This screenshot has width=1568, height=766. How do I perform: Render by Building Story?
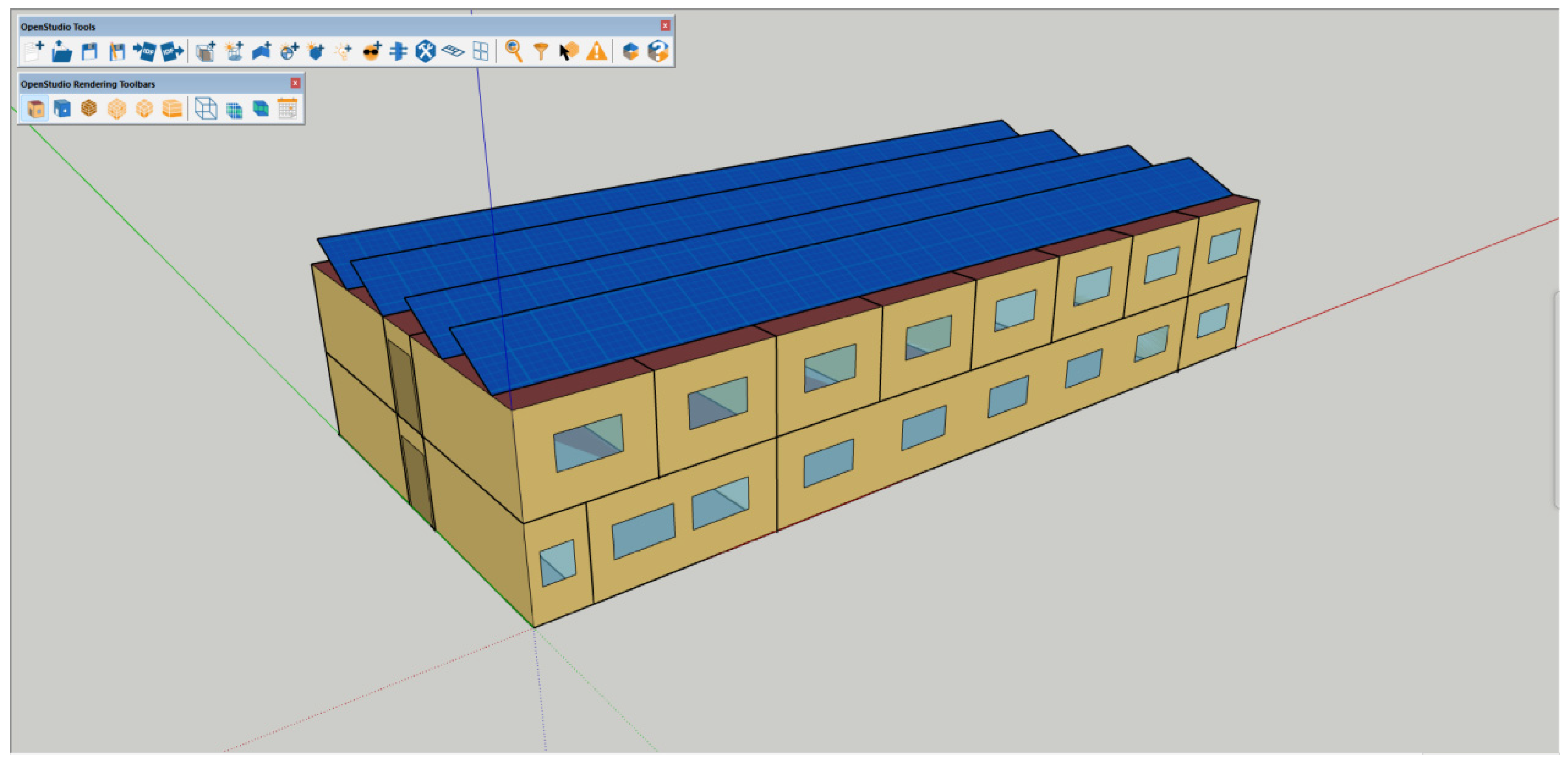click(172, 109)
